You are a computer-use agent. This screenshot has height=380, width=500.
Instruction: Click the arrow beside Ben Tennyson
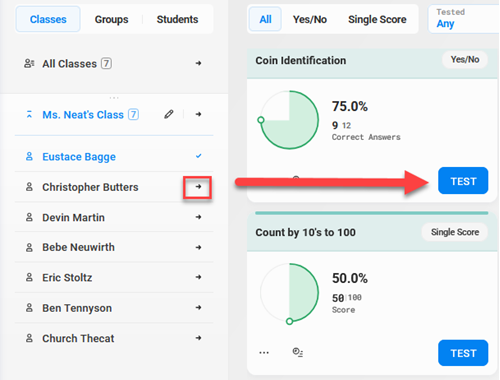(198, 307)
